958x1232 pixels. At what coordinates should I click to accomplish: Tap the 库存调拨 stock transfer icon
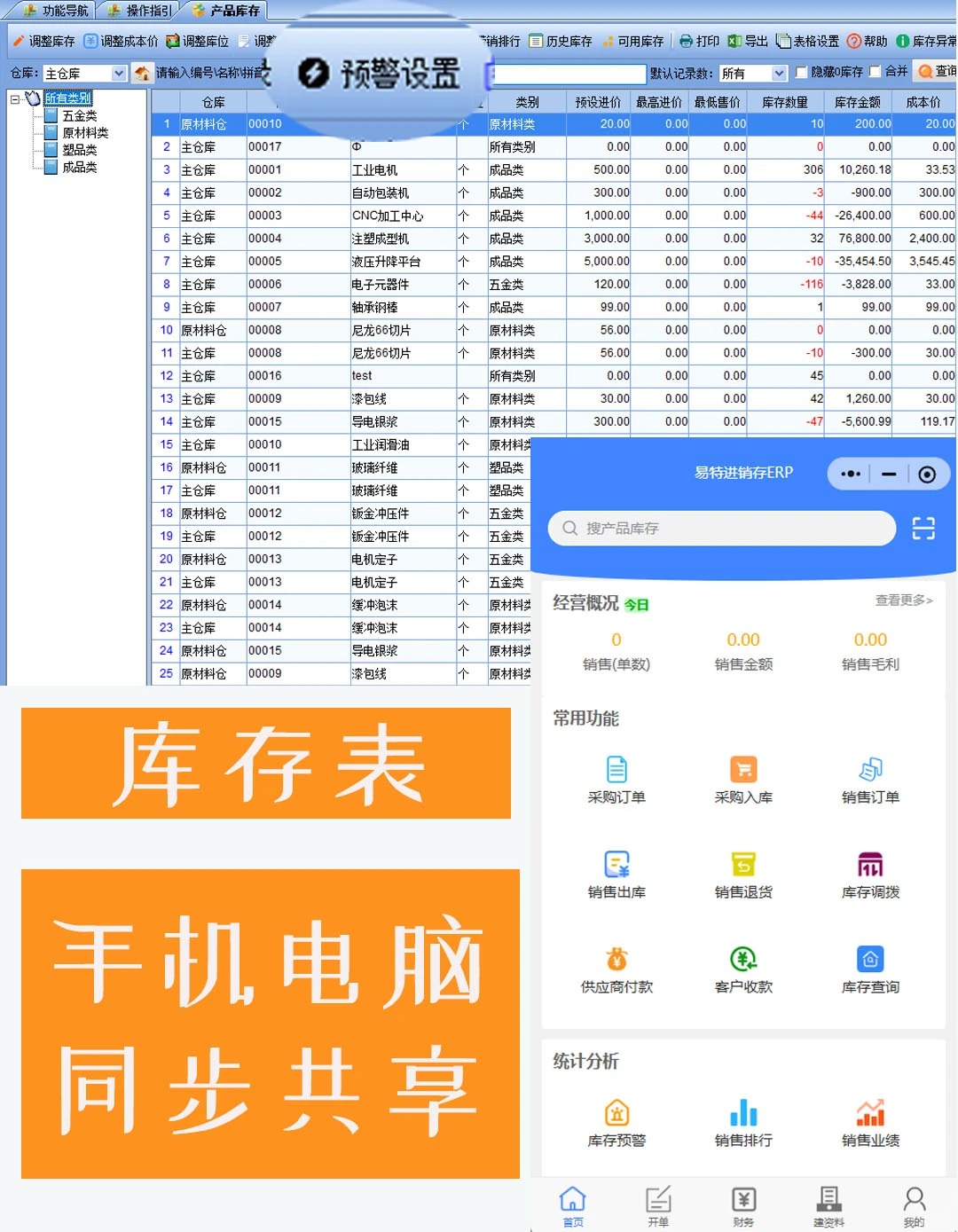pos(870,865)
